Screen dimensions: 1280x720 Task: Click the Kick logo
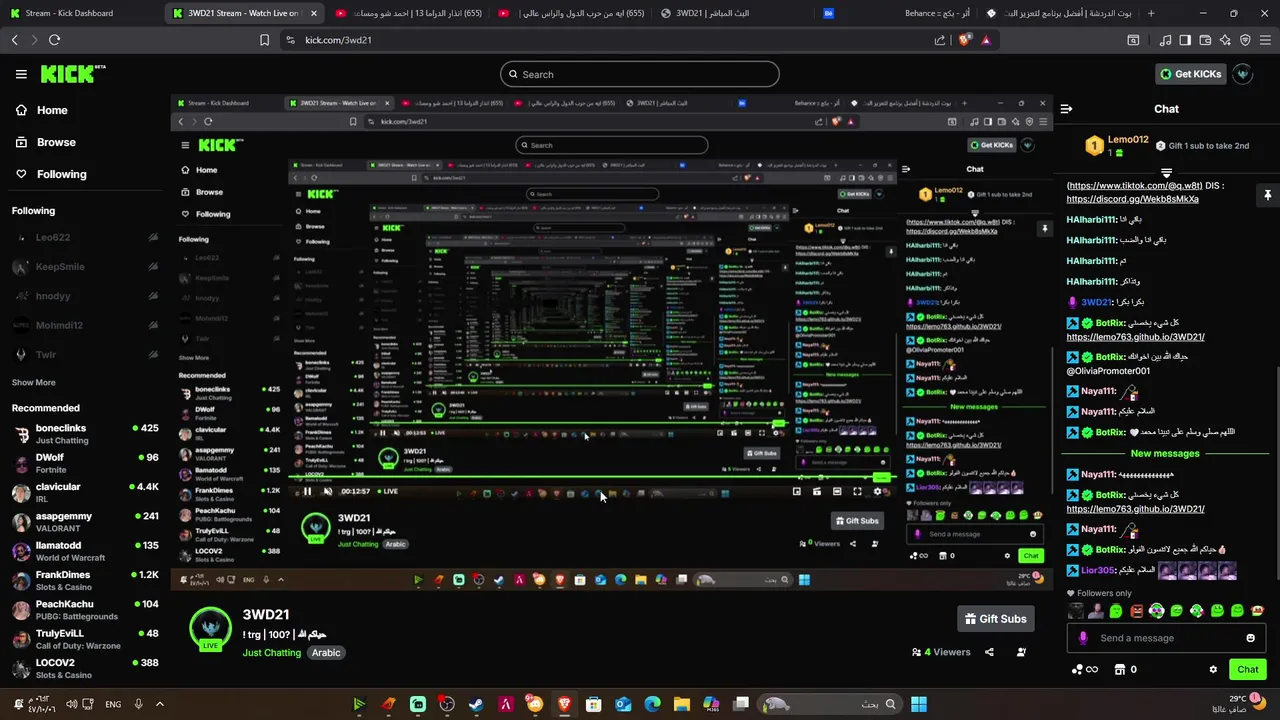(x=72, y=74)
